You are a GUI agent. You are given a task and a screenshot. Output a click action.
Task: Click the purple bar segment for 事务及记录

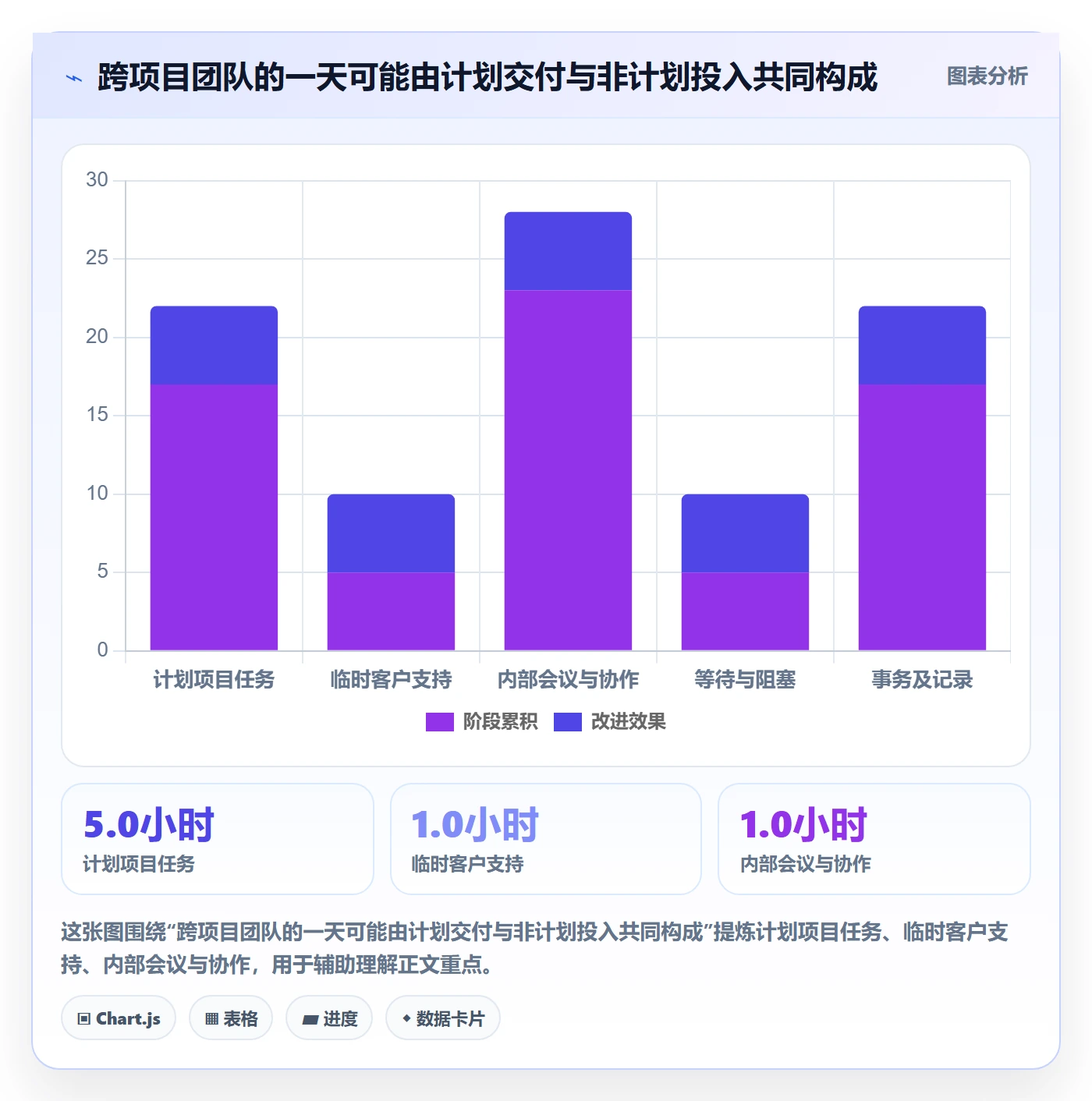(x=922, y=517)
